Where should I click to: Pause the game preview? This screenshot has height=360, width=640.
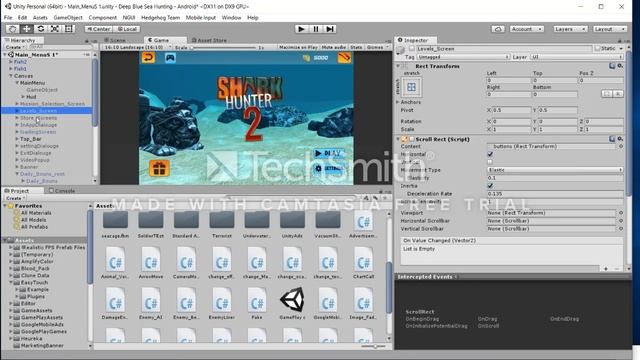316,29
